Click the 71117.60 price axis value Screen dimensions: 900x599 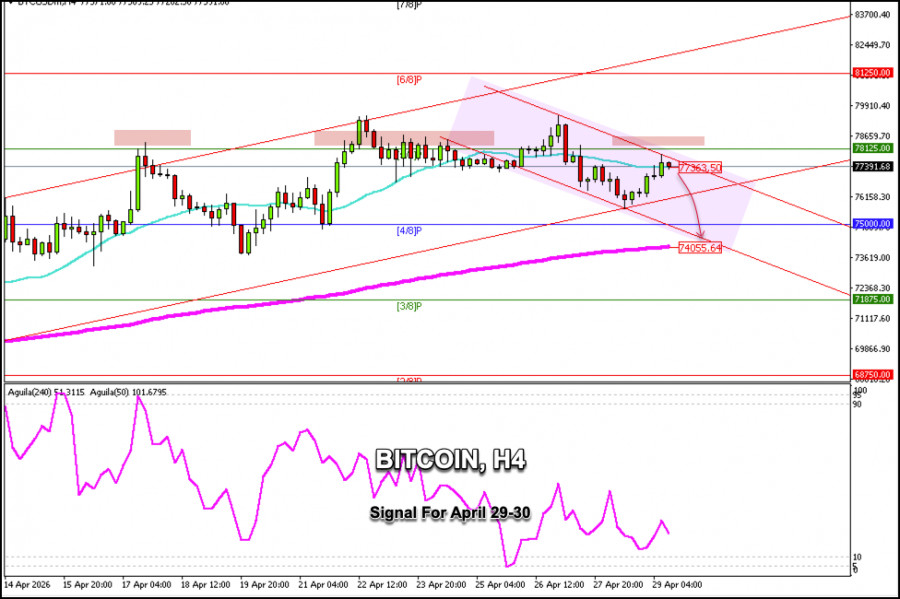(x=872, y=318)
